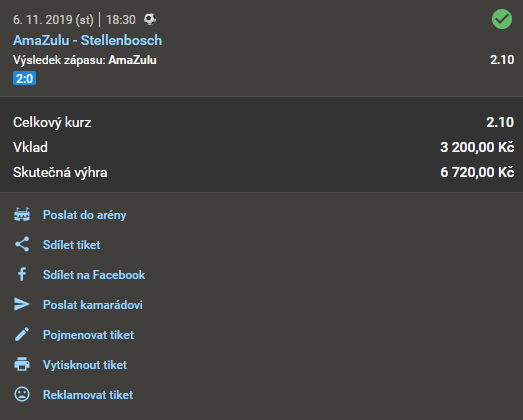Click the Skutečná výhra amount 6 720,00 Kč
The width and height of the screenshot is (523, 420).
click(x=477, y=172)
